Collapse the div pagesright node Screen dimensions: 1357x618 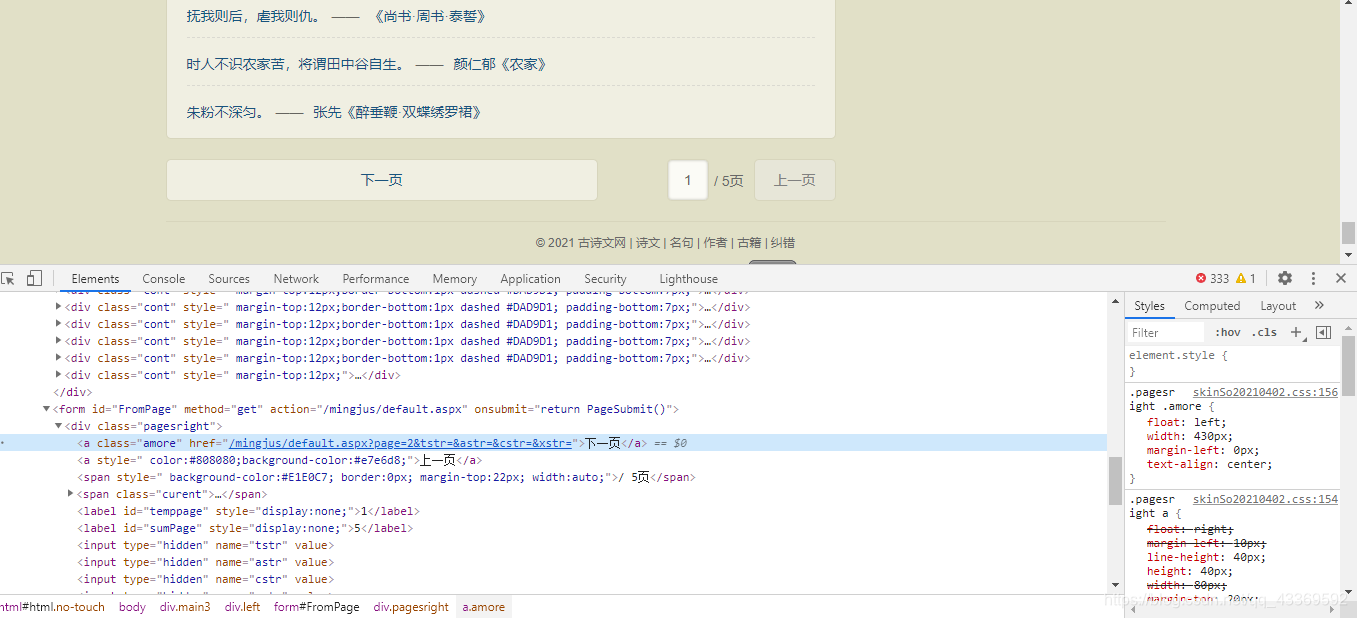pyautogui.click(x=59, y=426)
